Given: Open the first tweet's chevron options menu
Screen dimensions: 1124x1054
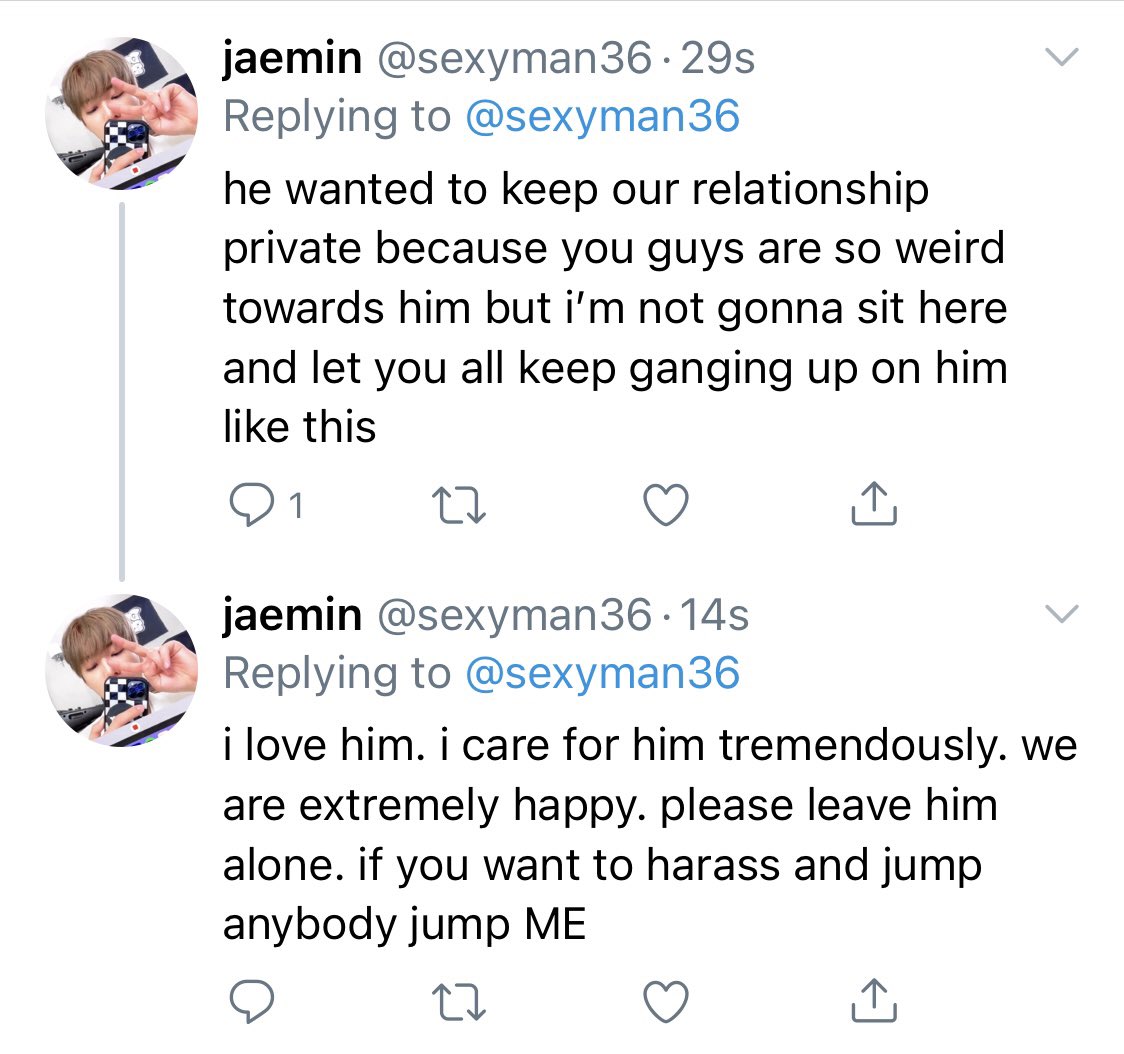Looking at the screenshot, I should [1062, 56].
